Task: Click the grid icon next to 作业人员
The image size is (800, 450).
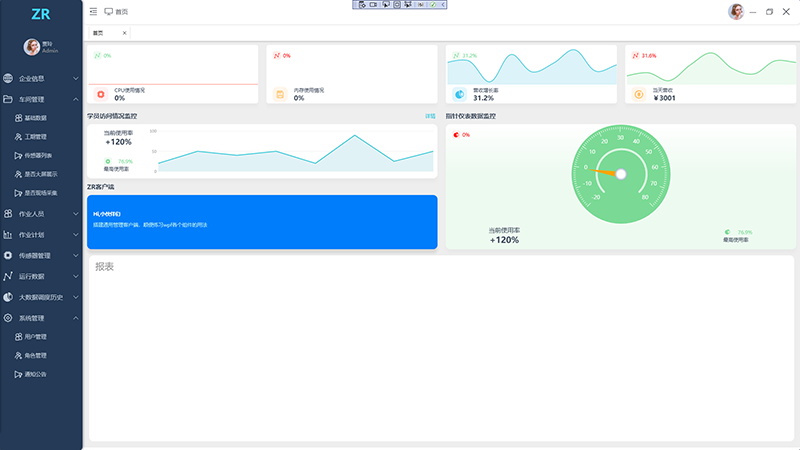Action: 8,214
